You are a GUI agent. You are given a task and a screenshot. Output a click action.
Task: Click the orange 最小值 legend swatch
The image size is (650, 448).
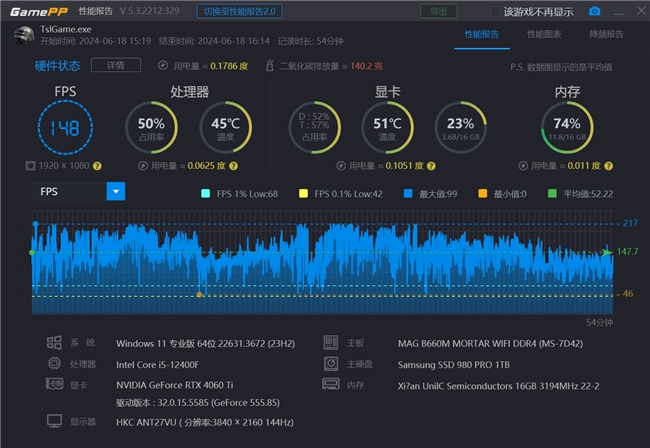483,194
